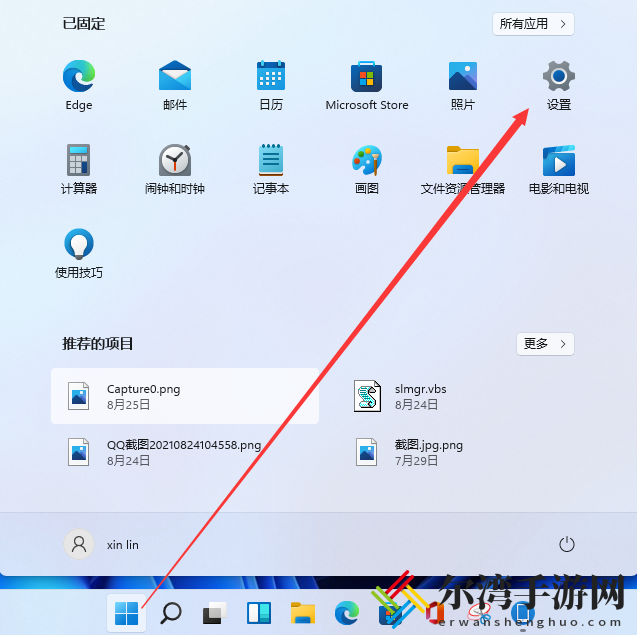This screenshot has width=637, height=635.
Task: Click the 所有应用 all apps button
Action: [533, 24]
